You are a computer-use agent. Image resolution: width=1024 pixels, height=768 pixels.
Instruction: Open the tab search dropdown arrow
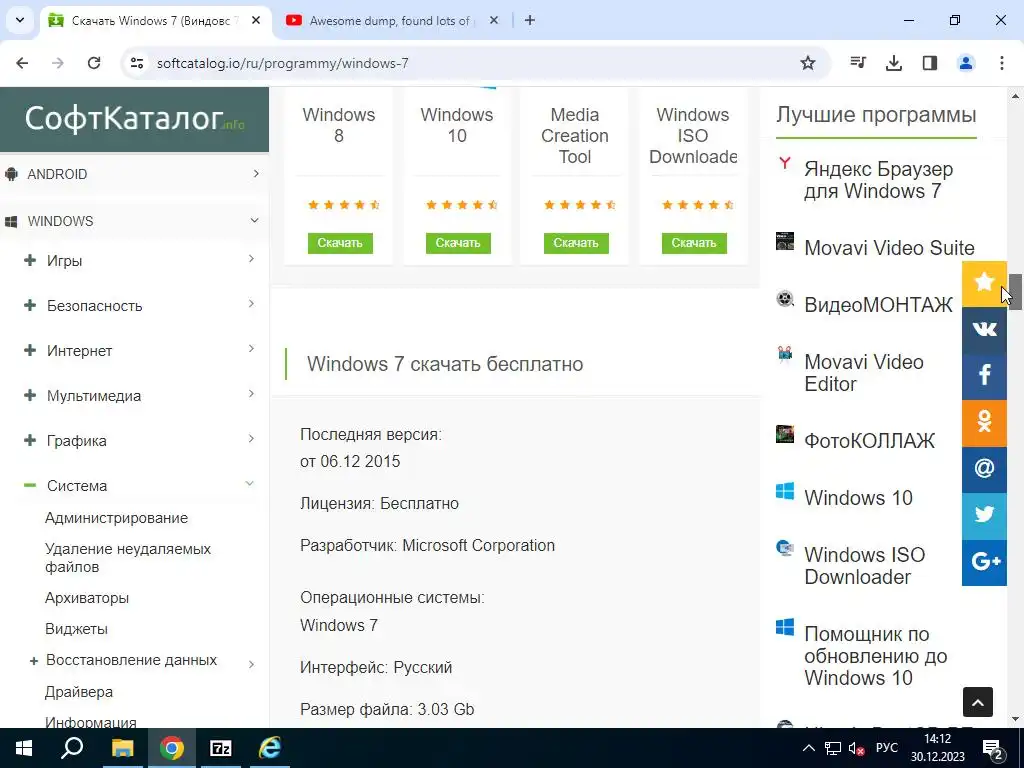pyautogui.click(x=20, y=20)
